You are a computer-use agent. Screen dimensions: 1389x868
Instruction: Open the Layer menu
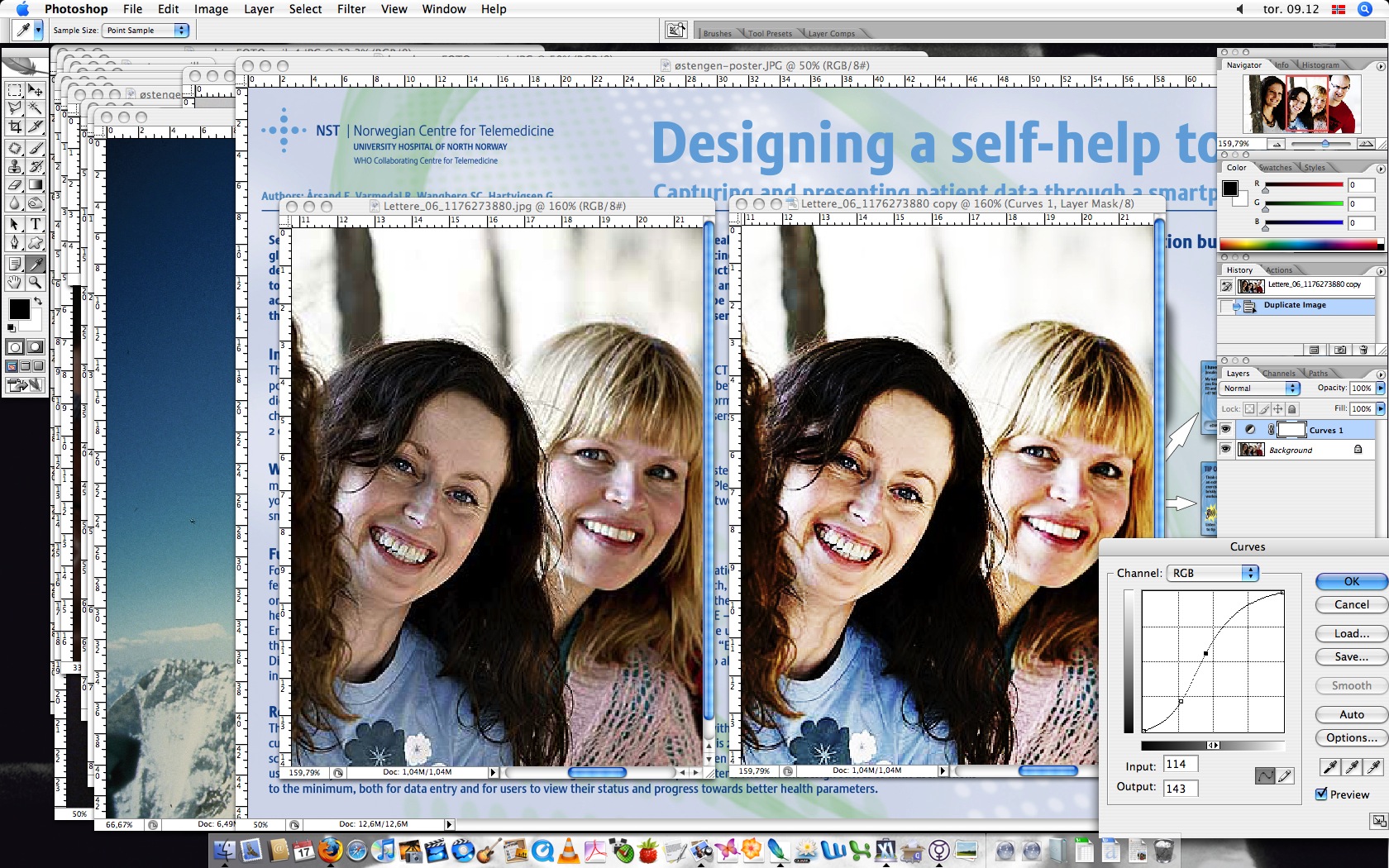point(259,9)
